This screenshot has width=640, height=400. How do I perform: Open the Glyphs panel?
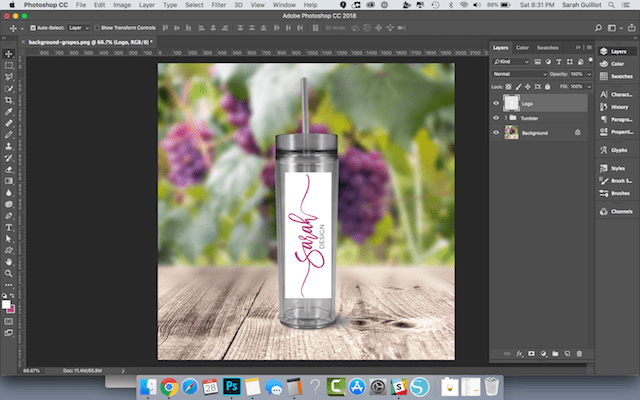click(620, 151)
